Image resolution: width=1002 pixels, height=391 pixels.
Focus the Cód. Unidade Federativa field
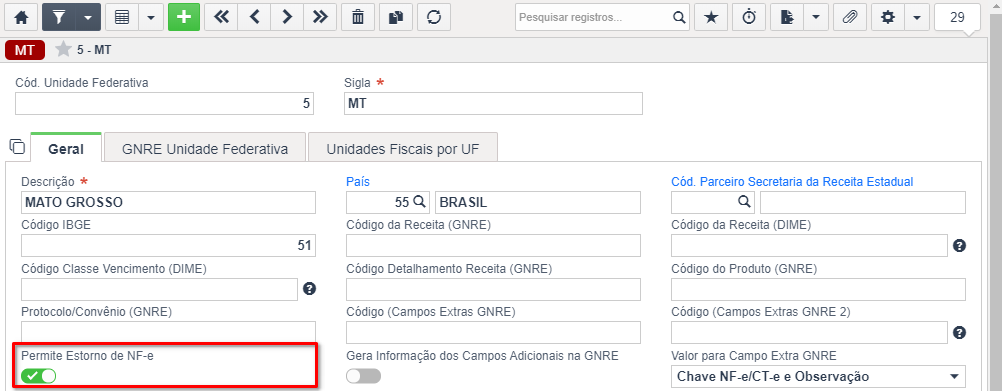click(x=165, y=104)
